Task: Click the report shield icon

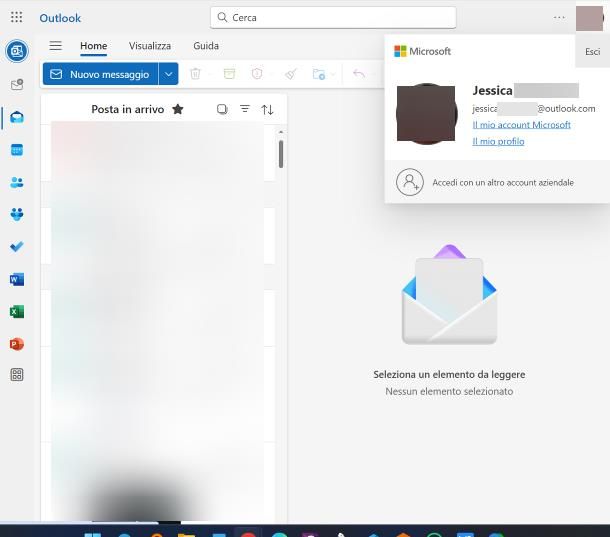Action: pyautogui.click(x=257, y=74)
